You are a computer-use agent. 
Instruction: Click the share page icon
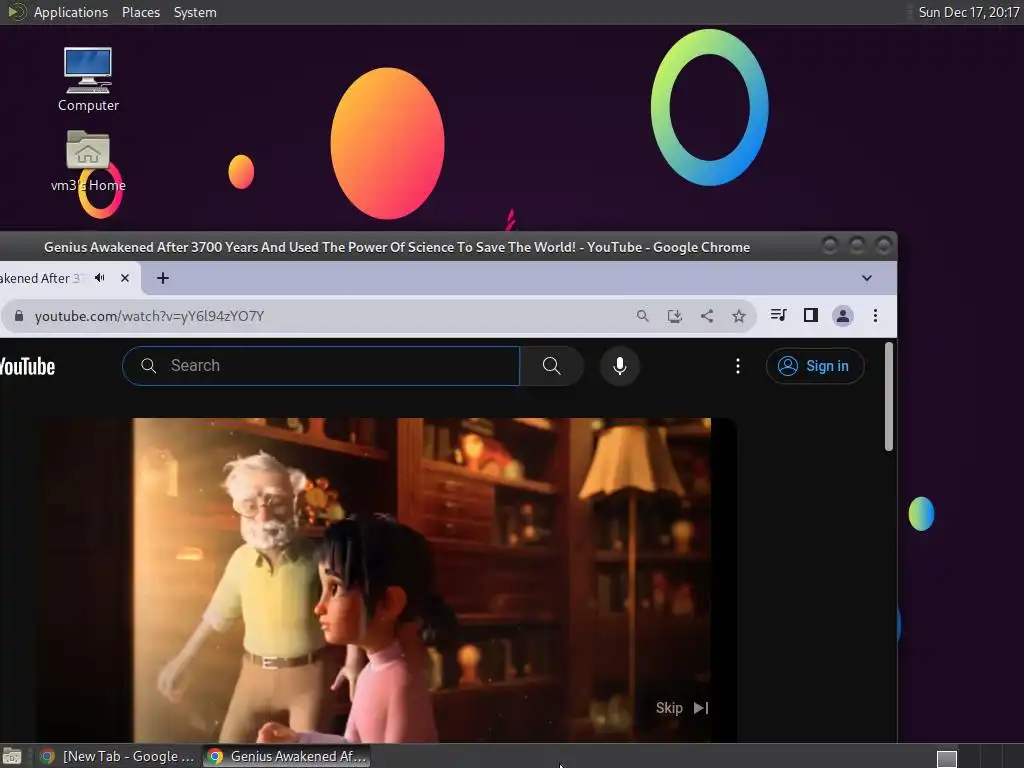click(707, 316)
